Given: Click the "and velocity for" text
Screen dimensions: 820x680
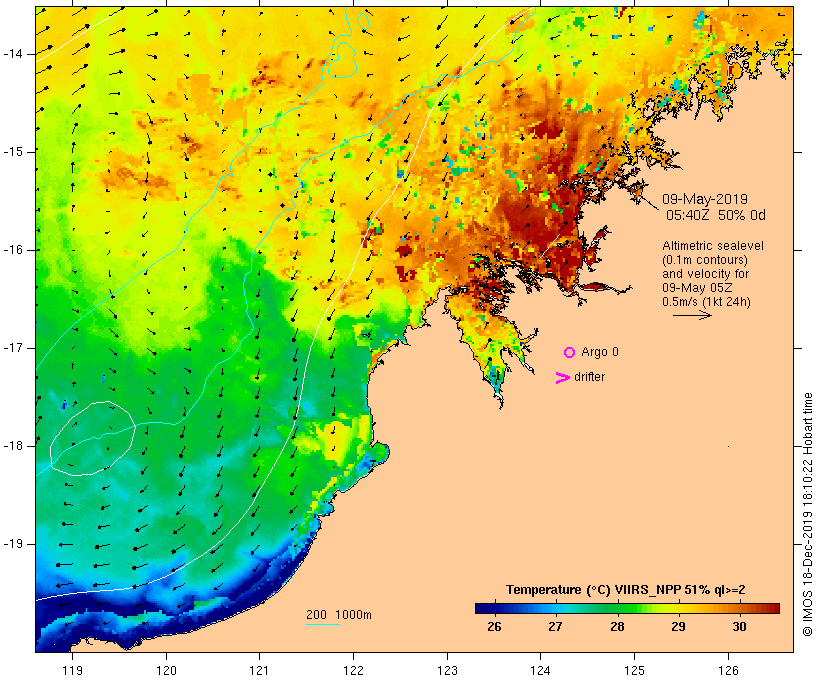Looking at the screenshot, I should 705,274.
